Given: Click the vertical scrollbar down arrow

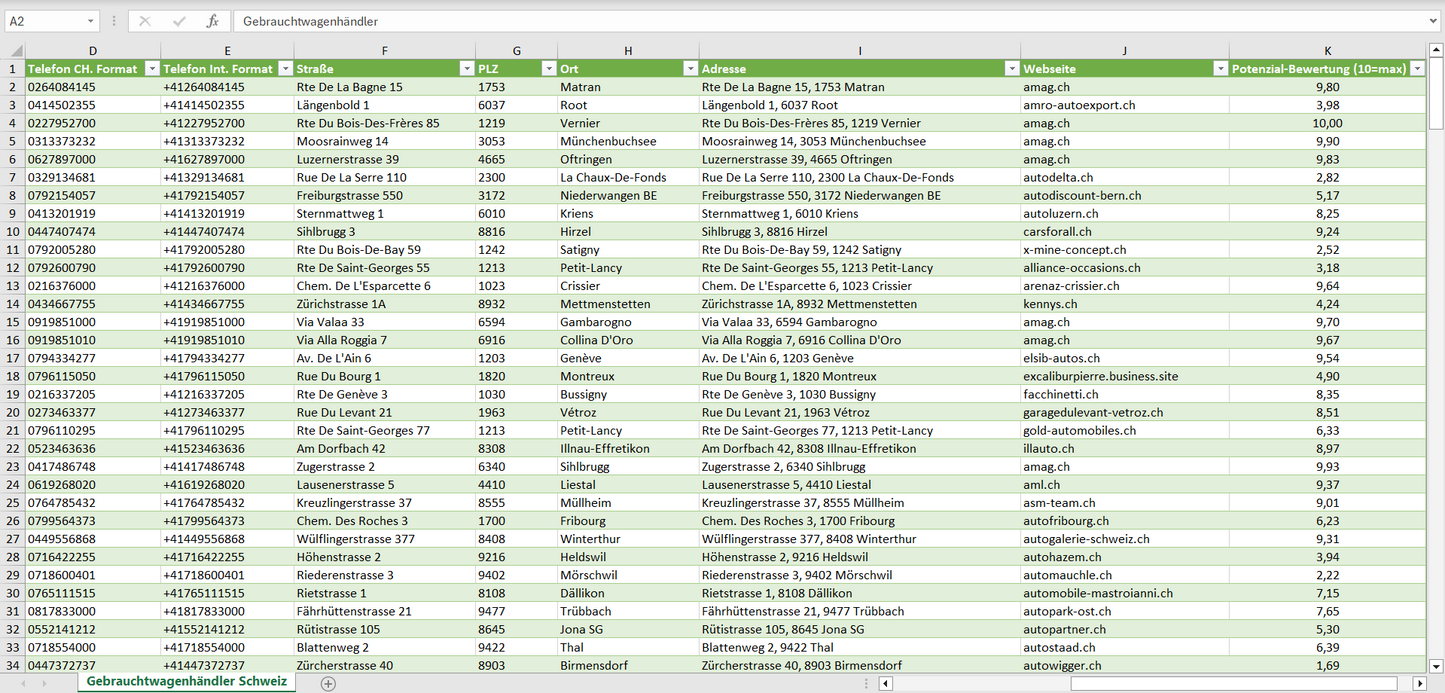Looking at the screenshot, I should coord(1436,665).
